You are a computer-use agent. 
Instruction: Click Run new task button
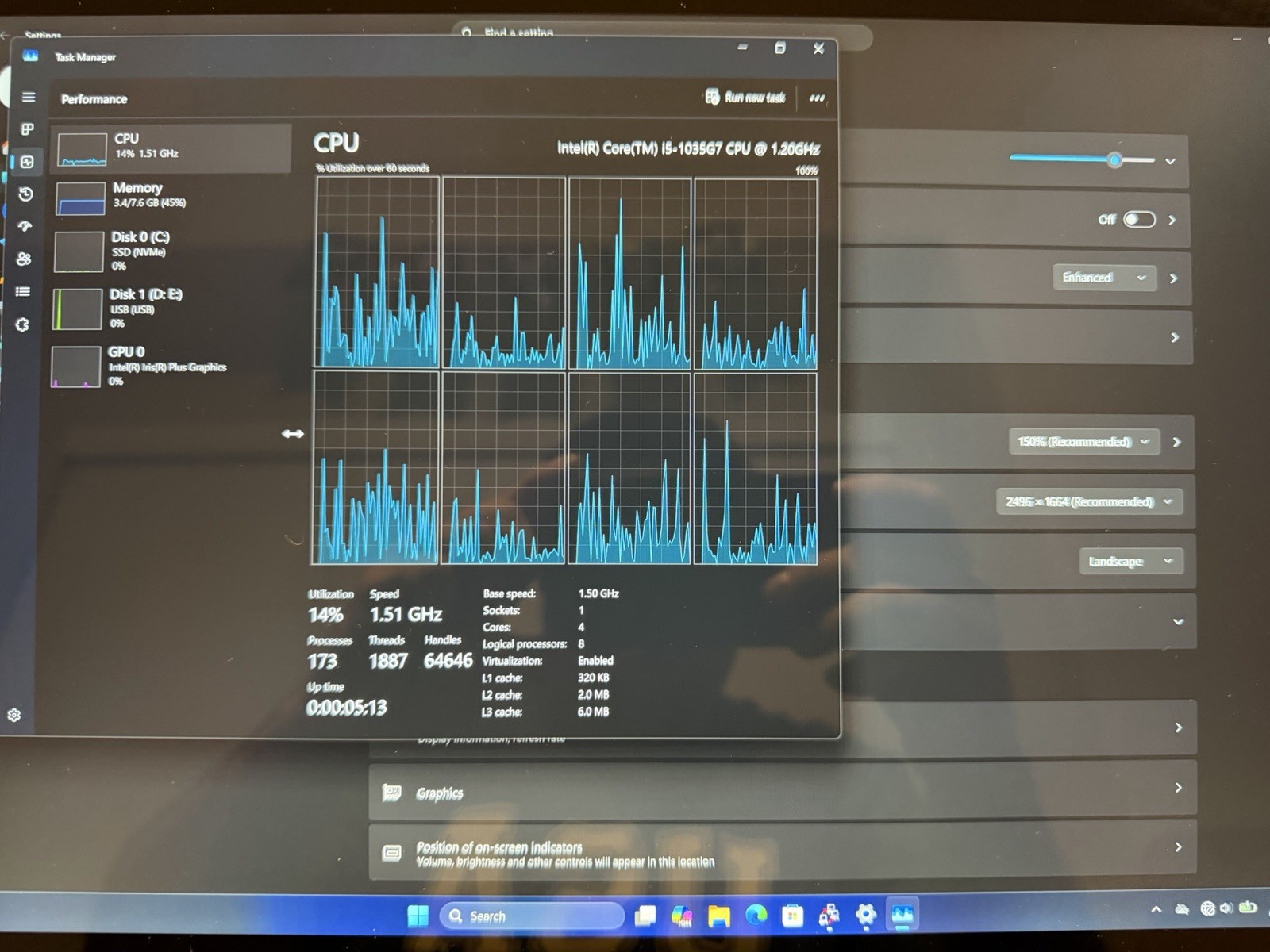click(x=745, y=98)
